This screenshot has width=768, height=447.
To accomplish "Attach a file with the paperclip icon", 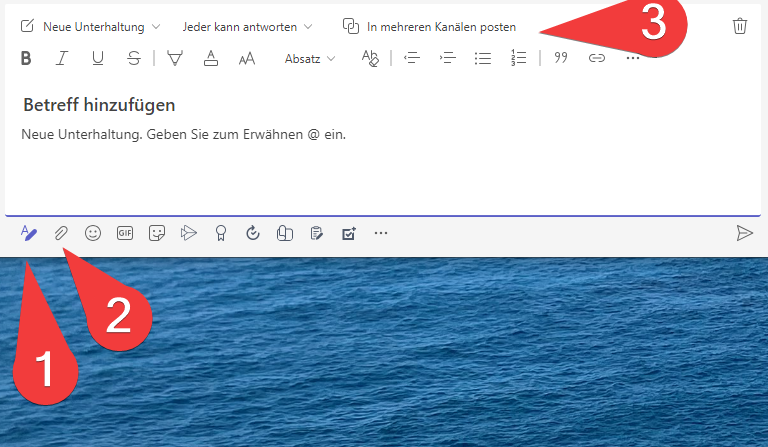I will coord(61,233).
